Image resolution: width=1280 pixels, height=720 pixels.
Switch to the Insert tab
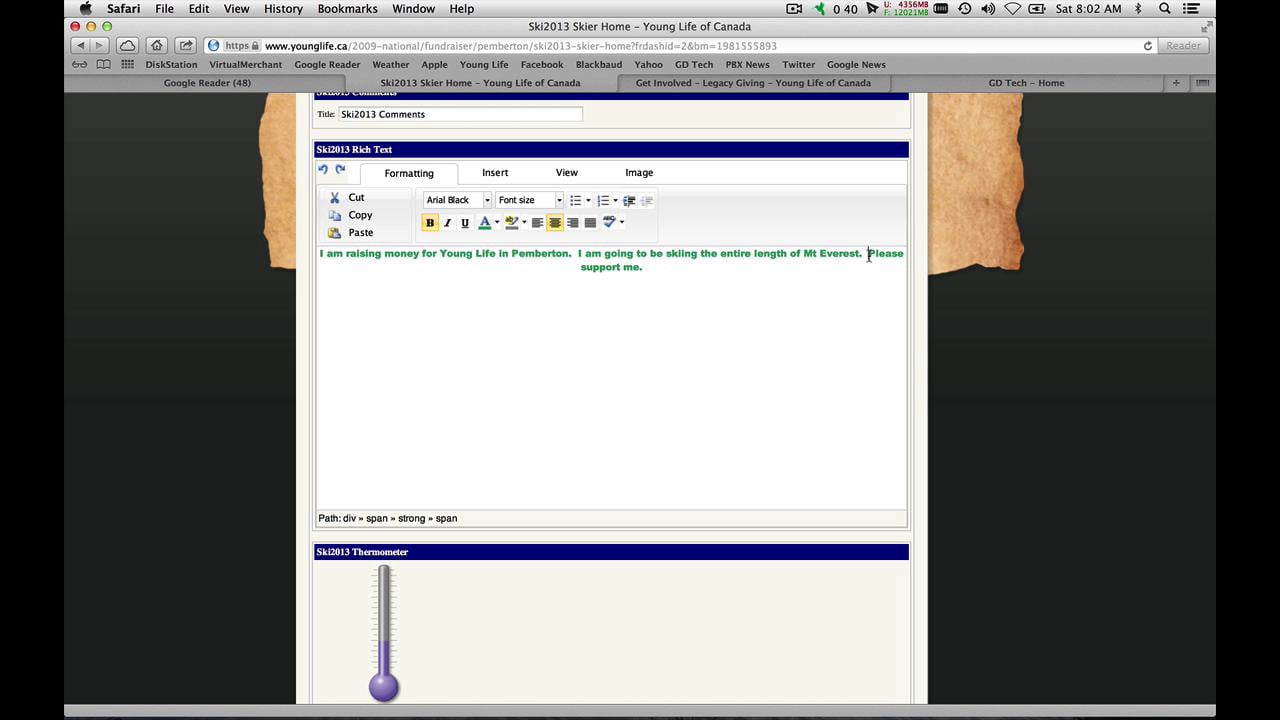click(x=495, y=172)
